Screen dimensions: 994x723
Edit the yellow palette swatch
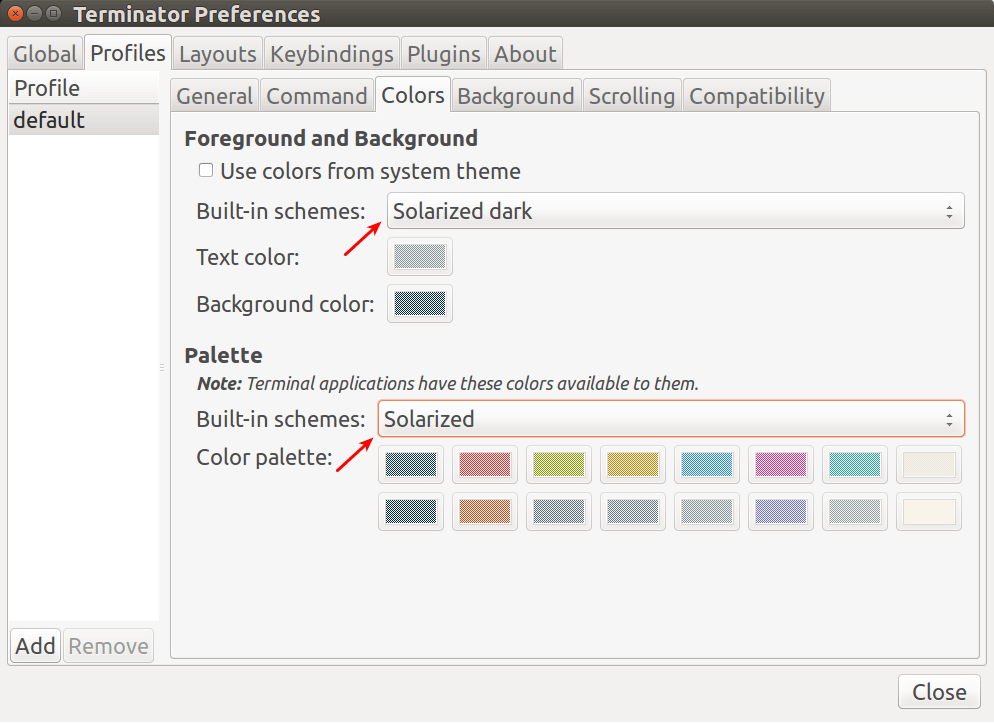(633, 464)
